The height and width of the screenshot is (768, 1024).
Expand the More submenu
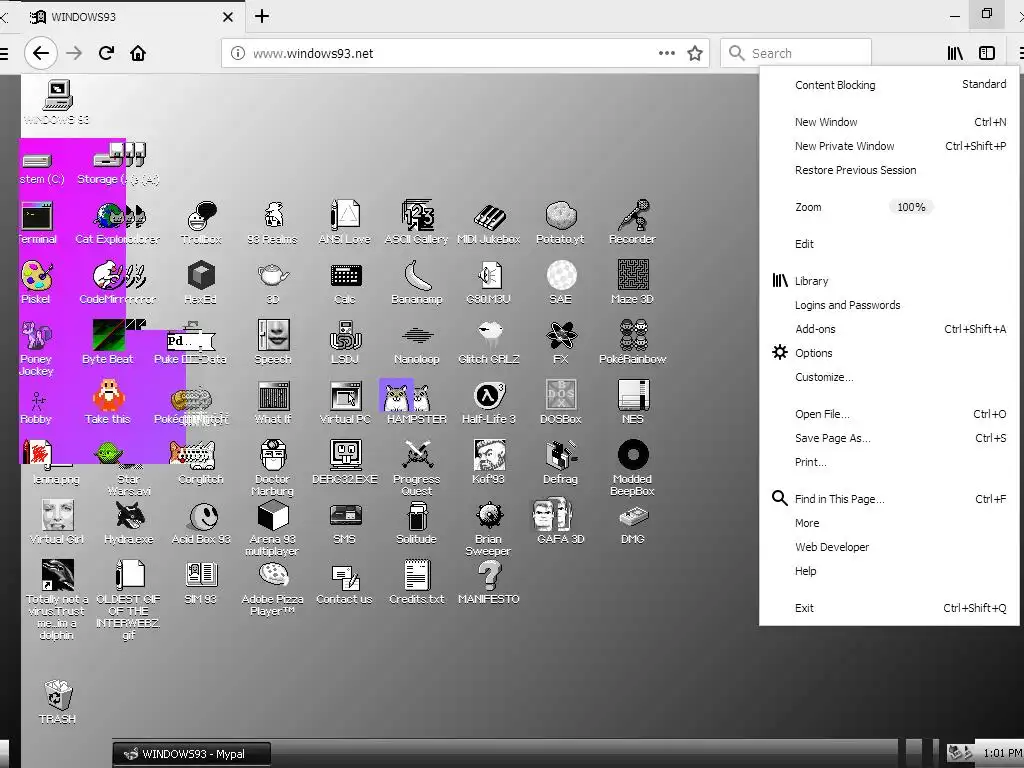coord(889,523)
